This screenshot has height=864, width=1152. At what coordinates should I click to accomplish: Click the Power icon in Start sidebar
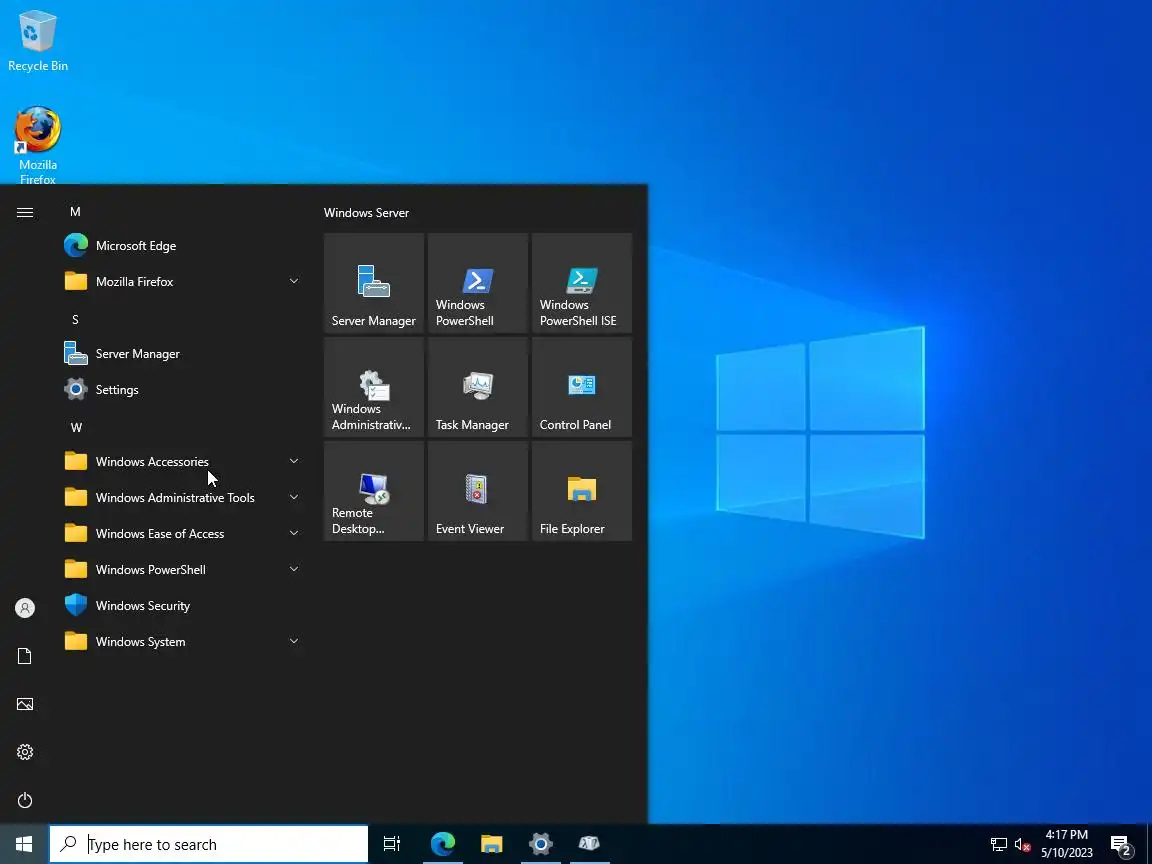(25, 800)
